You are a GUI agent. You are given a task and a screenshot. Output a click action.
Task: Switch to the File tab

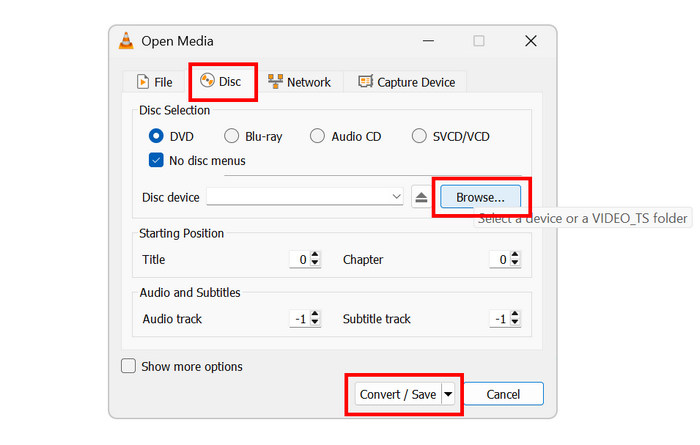pyautogui.click(x=154, y=82)
